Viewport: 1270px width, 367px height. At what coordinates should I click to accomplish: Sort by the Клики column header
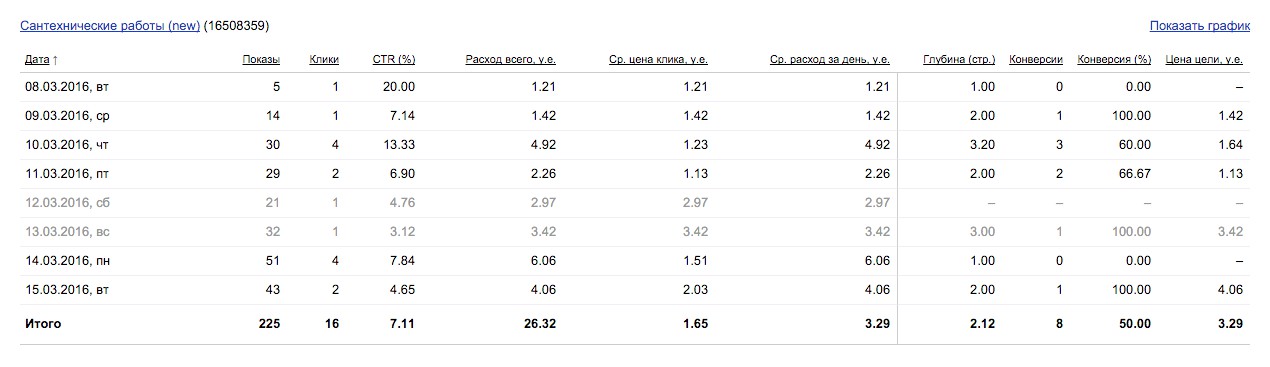(x=324, y=60)
